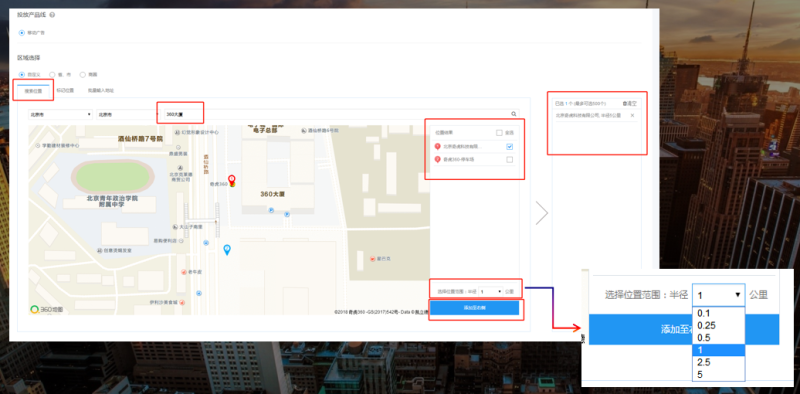800x394 pixels.
Task: Click the 区域选择 section heading
Action: coord(29,58)
